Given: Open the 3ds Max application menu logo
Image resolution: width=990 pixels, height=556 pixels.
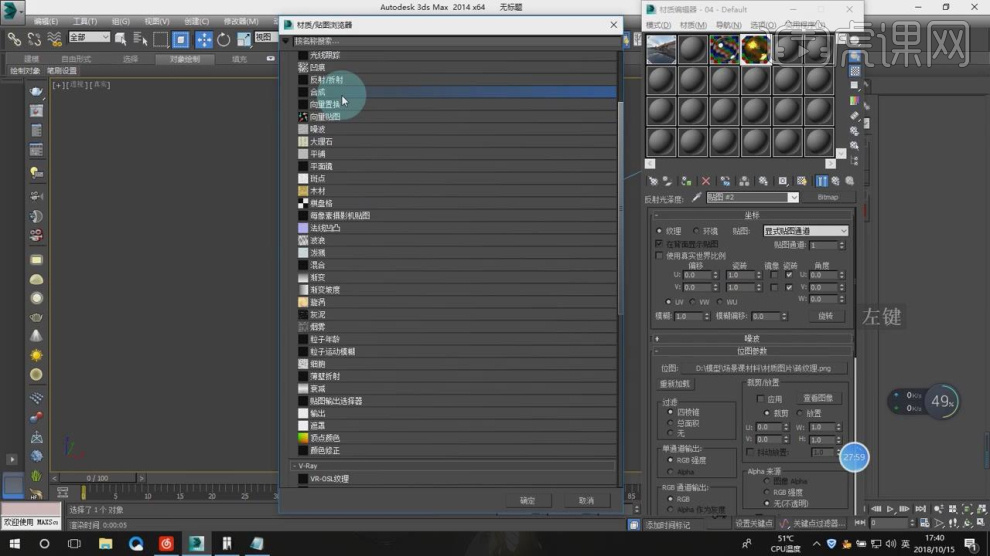Looking at the screenshot, I should (11, 11).
